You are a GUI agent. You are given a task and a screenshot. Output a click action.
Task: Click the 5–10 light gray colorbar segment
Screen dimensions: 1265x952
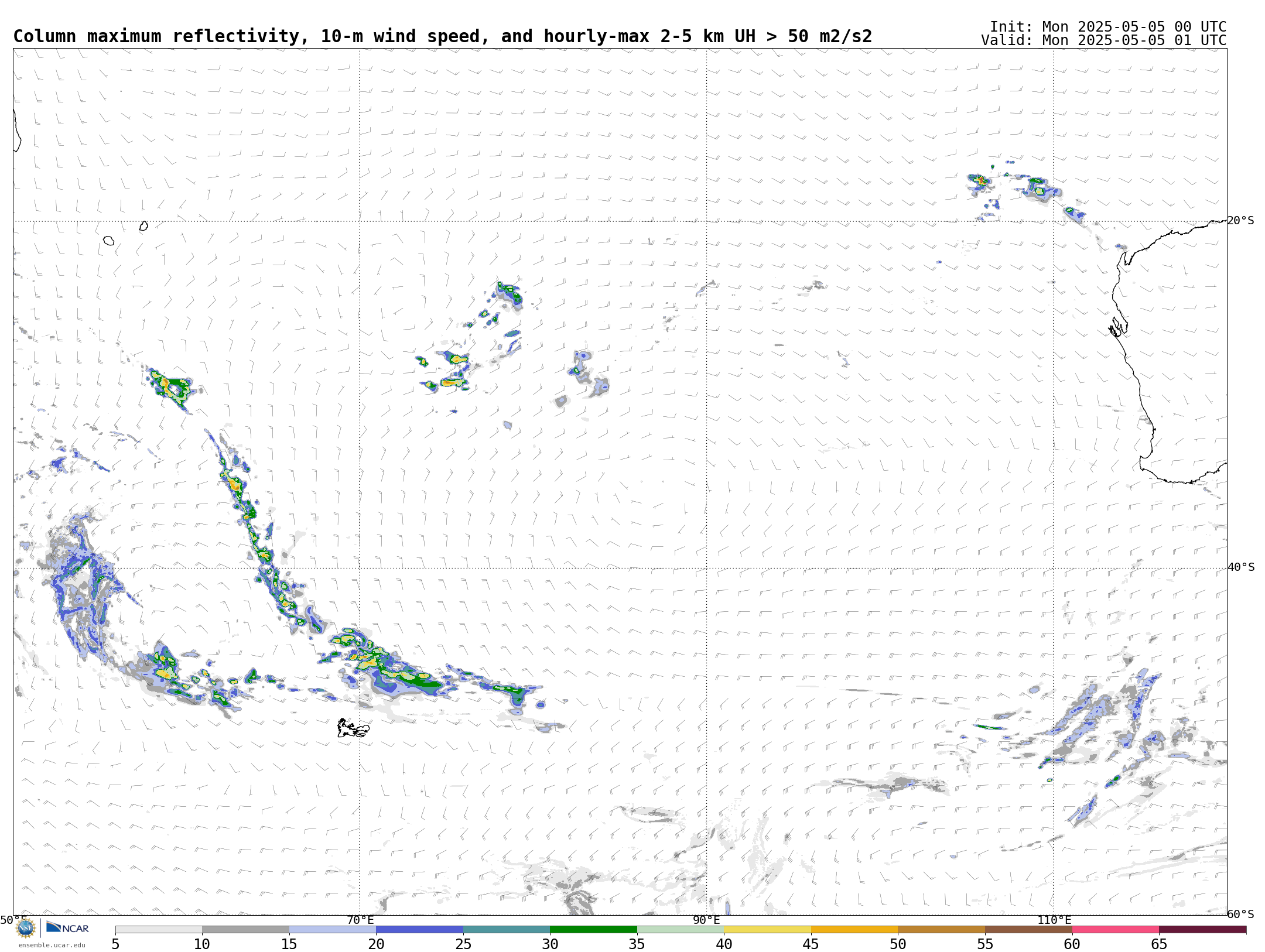coord(159,930)
